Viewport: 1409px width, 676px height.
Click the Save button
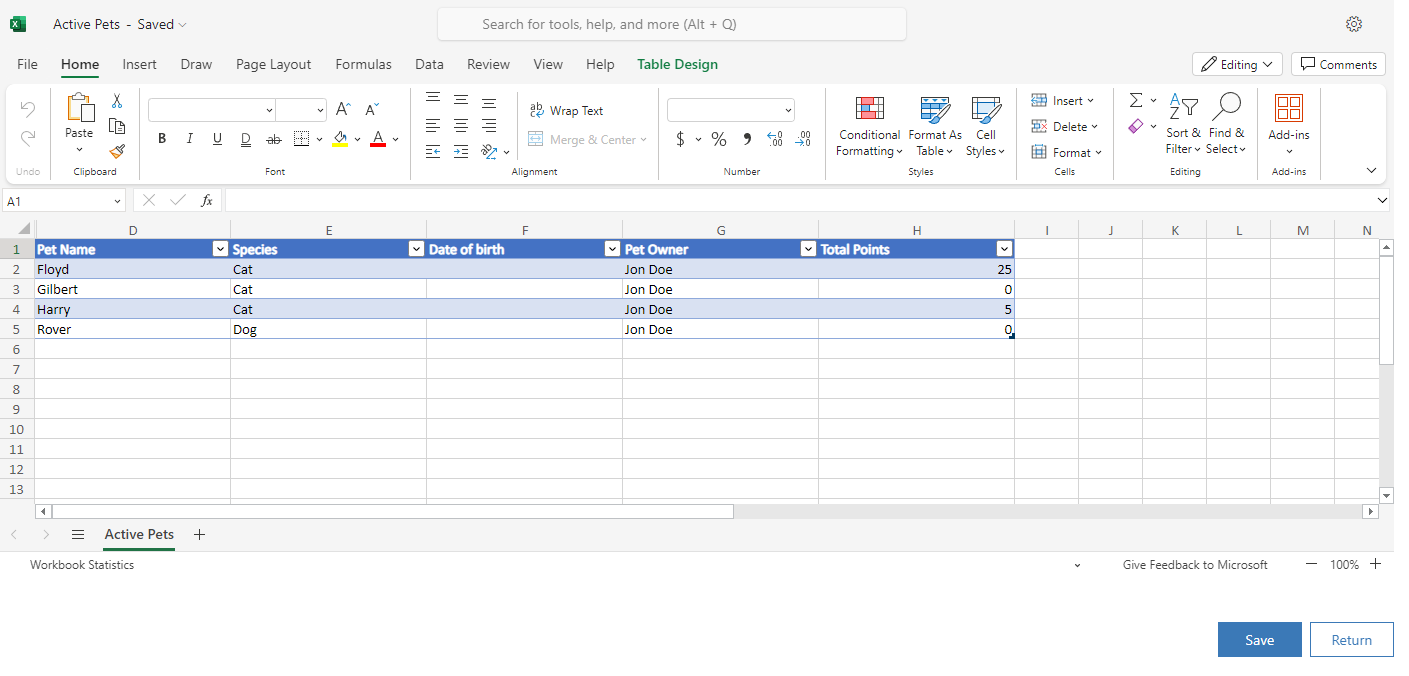(1259, 639)
